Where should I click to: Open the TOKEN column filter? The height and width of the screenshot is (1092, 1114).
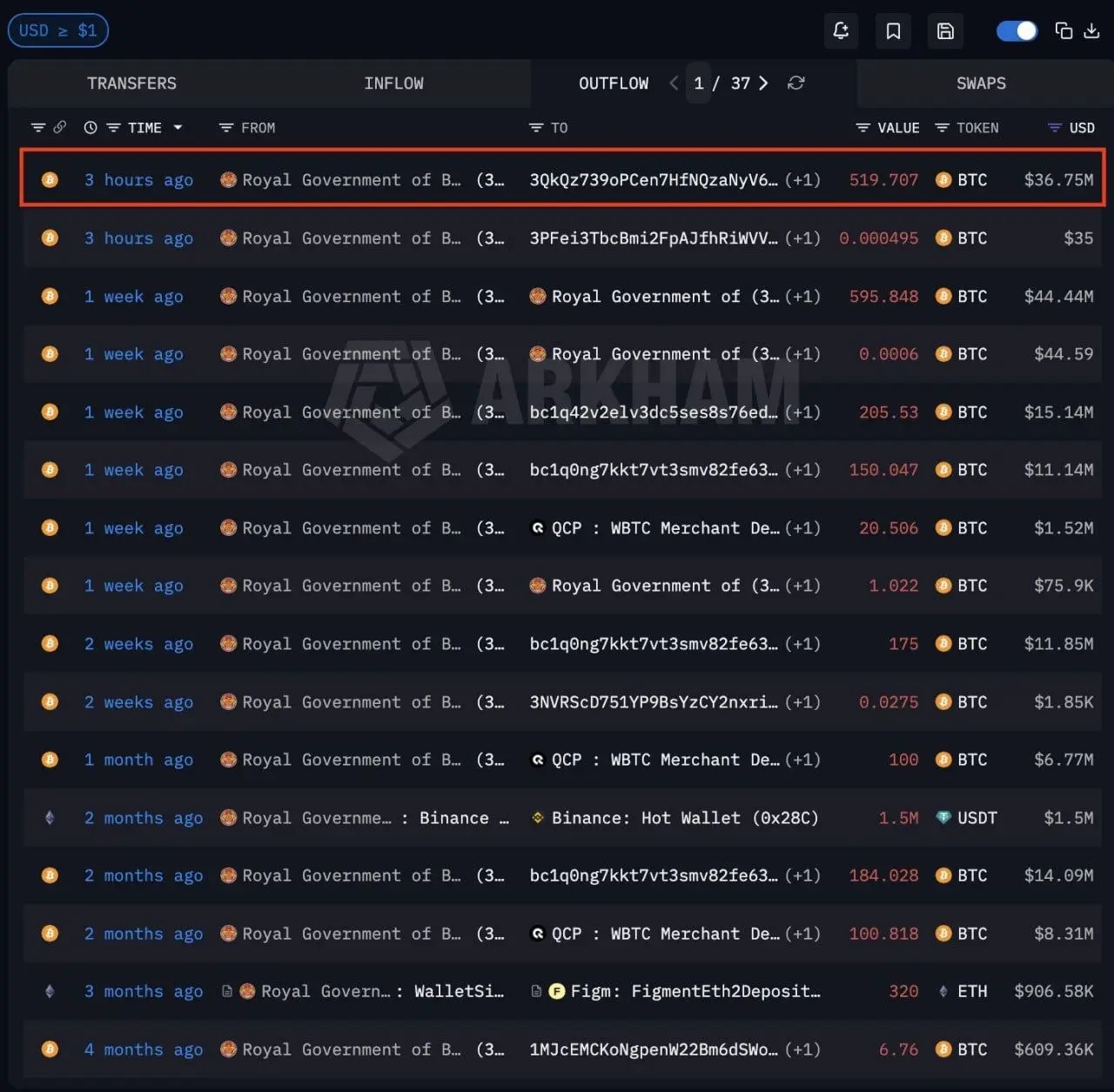[942, 128]
